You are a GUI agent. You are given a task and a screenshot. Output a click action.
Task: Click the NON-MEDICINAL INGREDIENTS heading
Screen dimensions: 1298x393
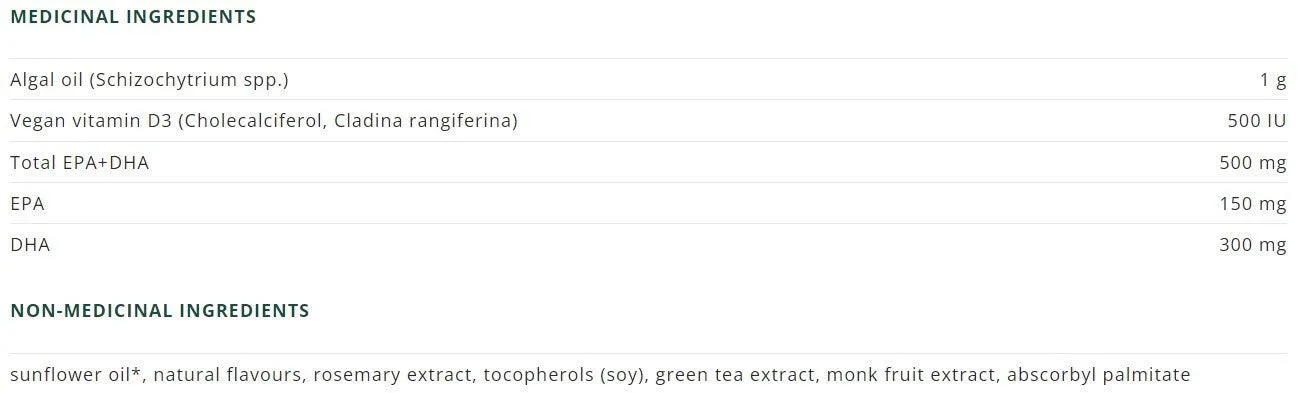point(160,311)
